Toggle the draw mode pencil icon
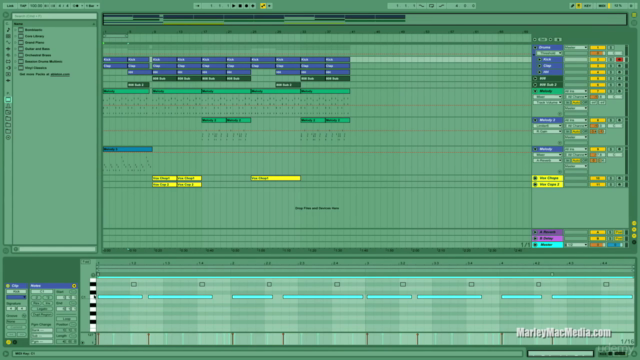Screen dimensions: 640x360 (x=572, y=6)
